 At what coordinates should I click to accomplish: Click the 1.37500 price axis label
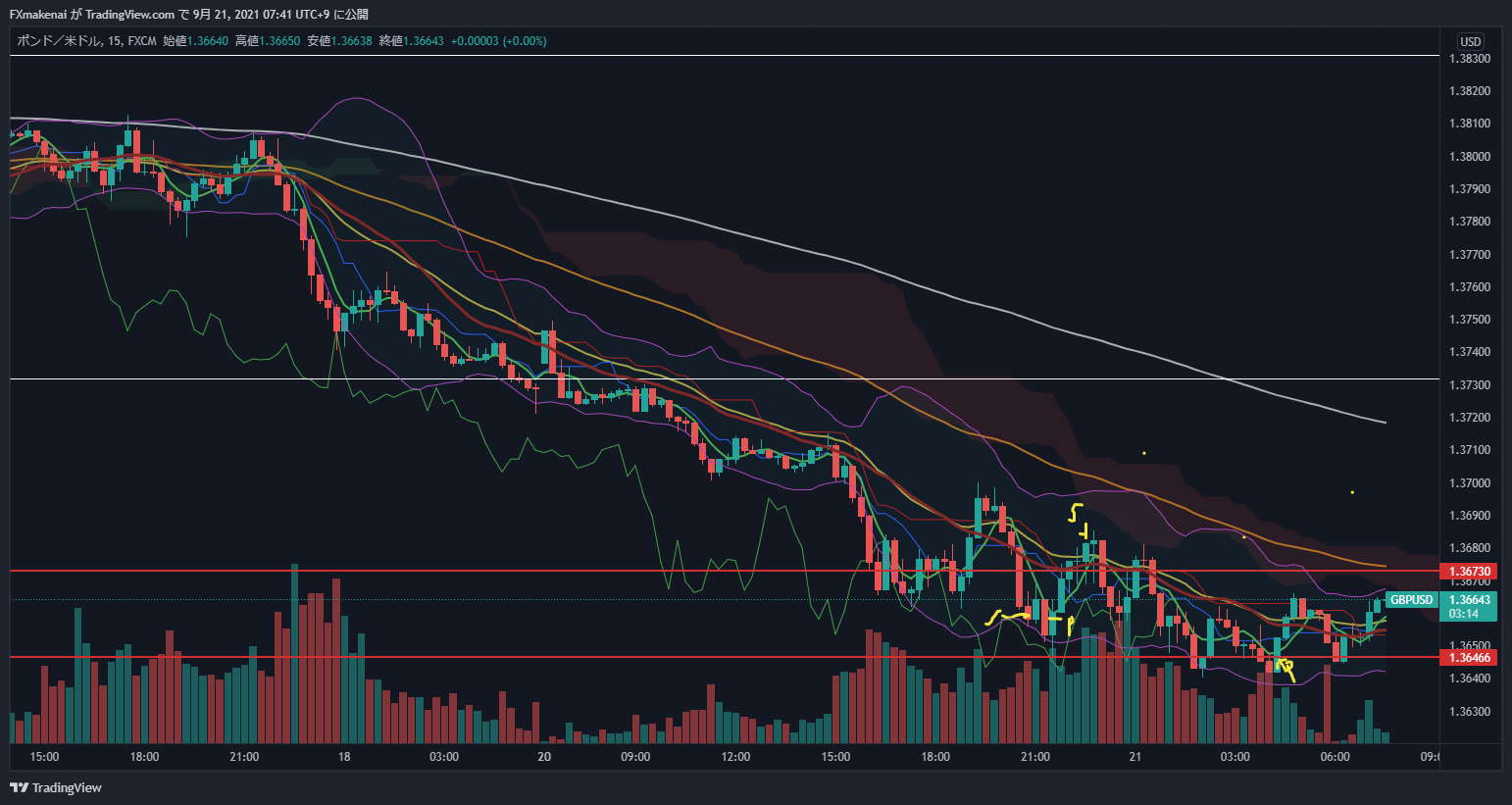point(1469,320)
